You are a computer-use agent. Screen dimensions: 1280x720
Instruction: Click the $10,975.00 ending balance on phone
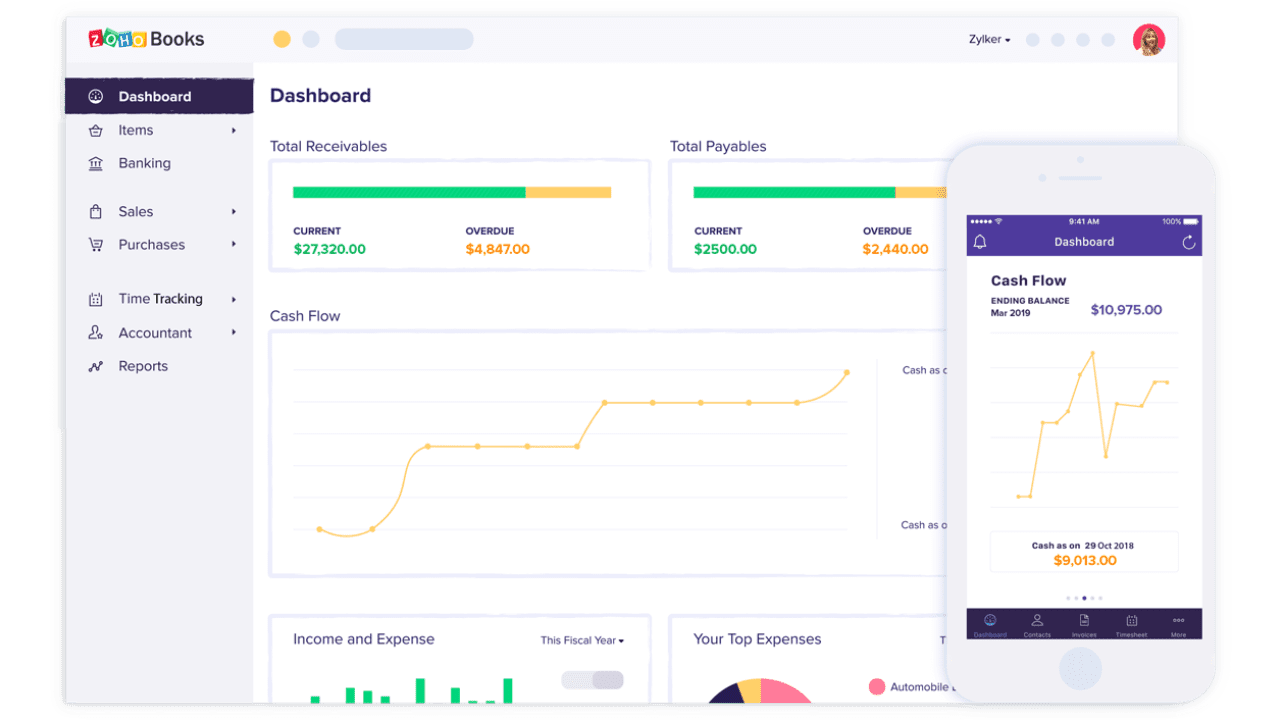[x=1126, y=310]
